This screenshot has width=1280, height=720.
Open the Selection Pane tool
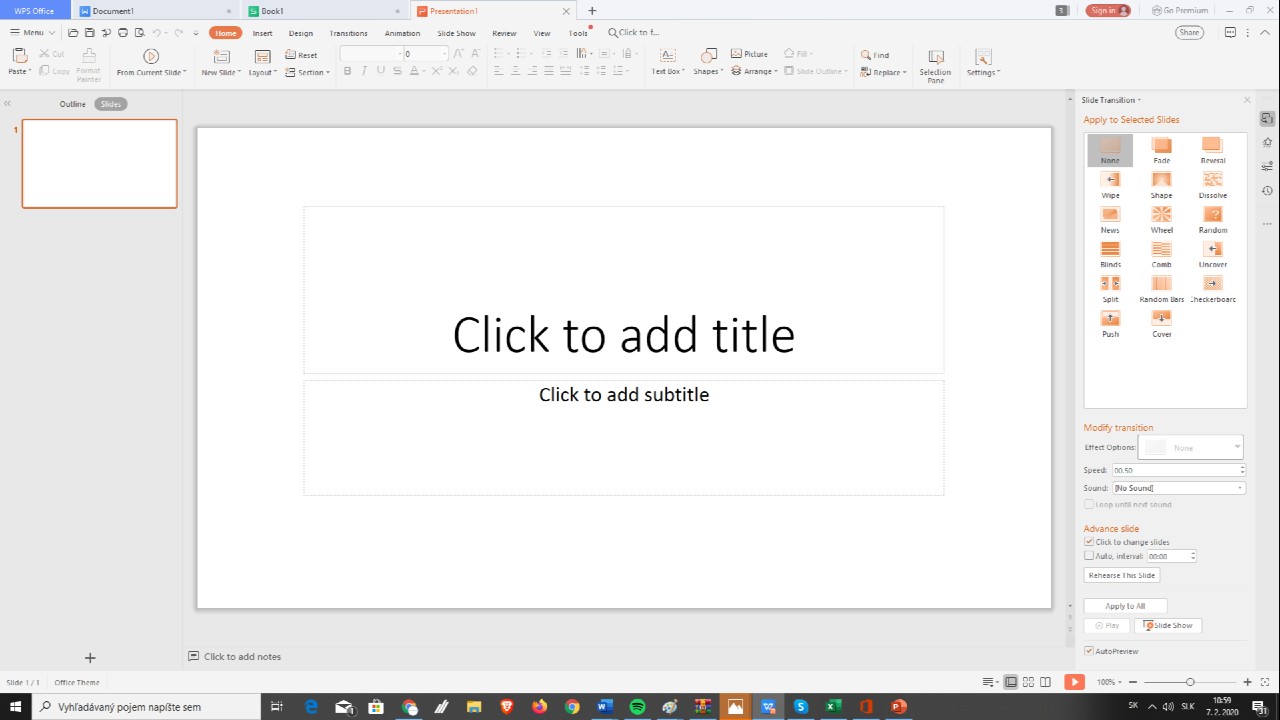(935, 65)
